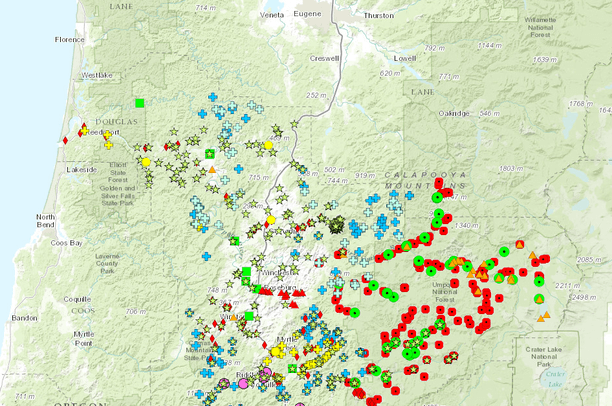
Task: Click the Coos Bay city label
Action: point(68,242)
